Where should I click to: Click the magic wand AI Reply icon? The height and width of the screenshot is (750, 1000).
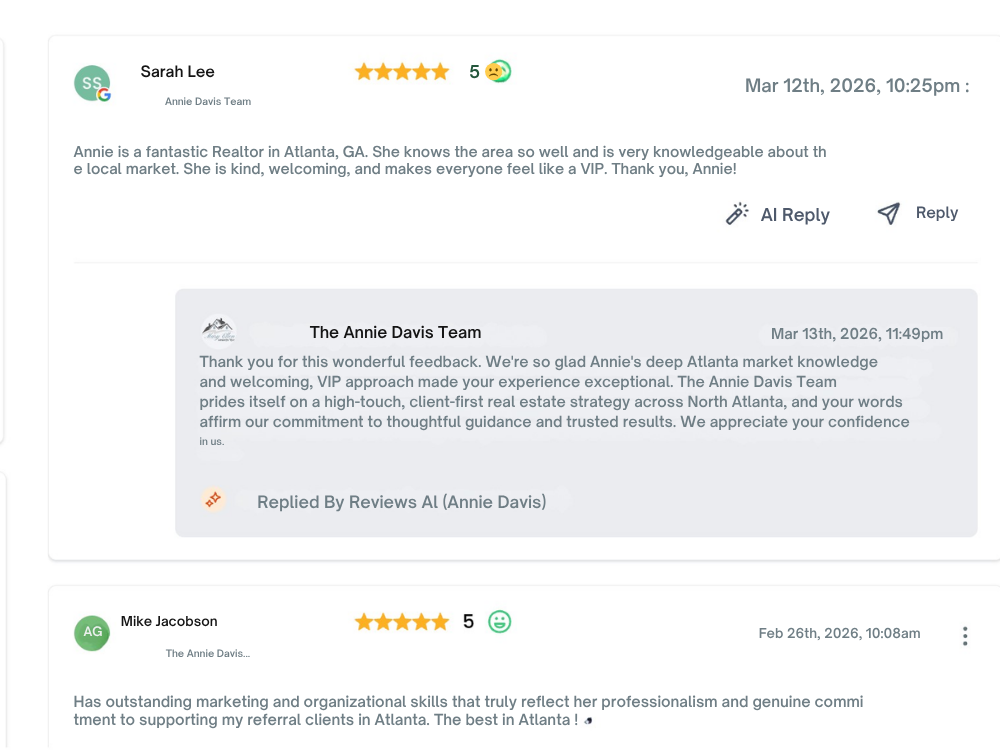737,212
